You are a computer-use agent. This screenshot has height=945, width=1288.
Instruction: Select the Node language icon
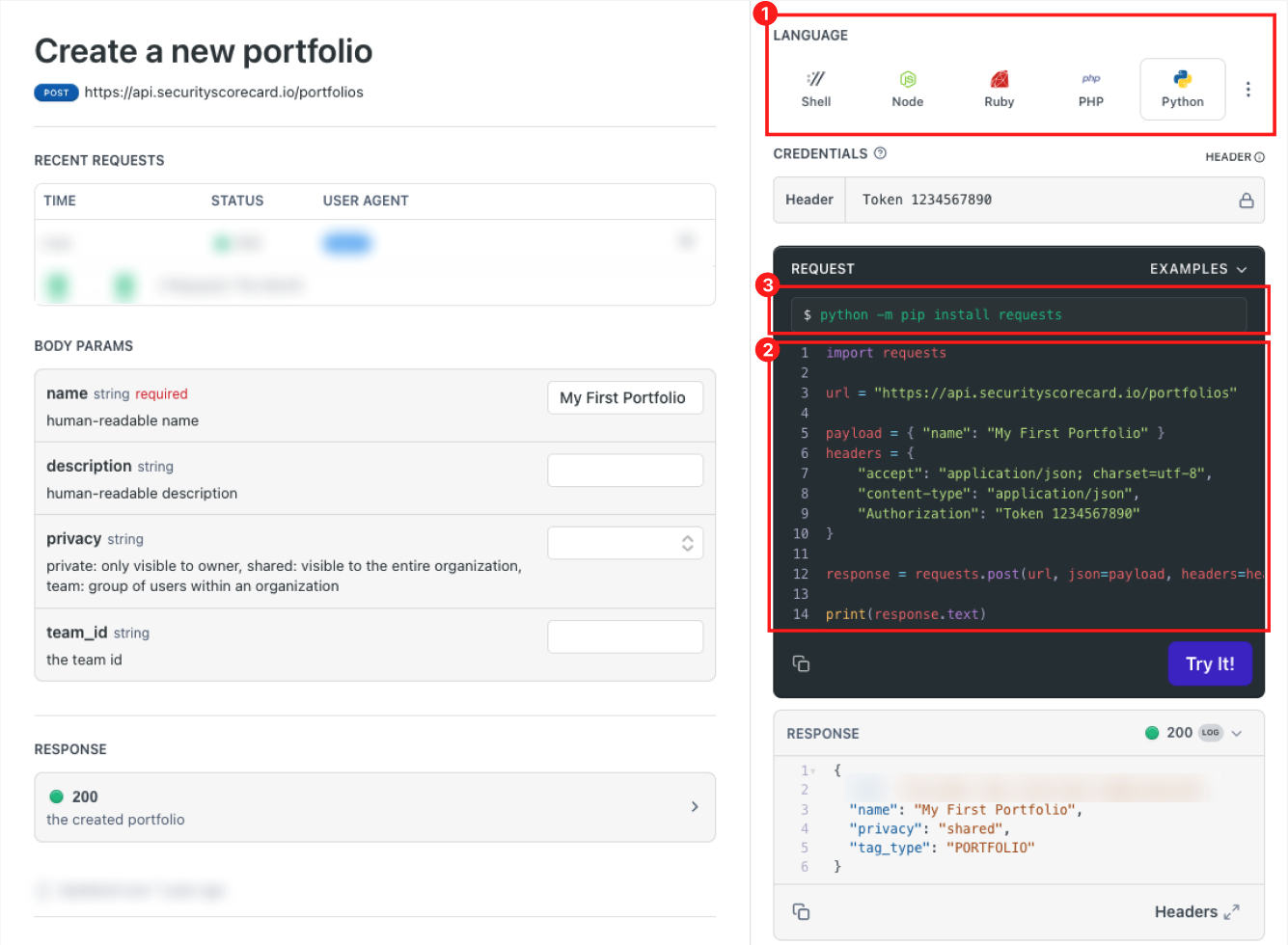[907, 89]
